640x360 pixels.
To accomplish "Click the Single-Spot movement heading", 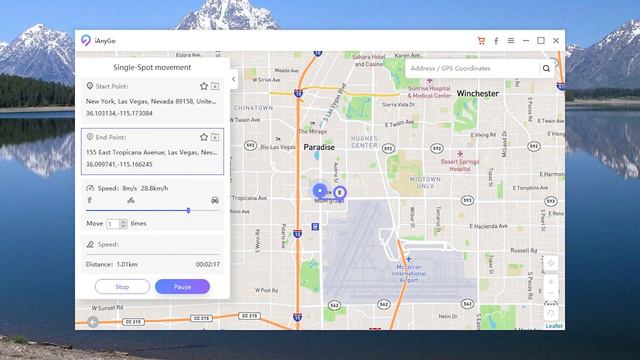I will (x=152, y=67).
